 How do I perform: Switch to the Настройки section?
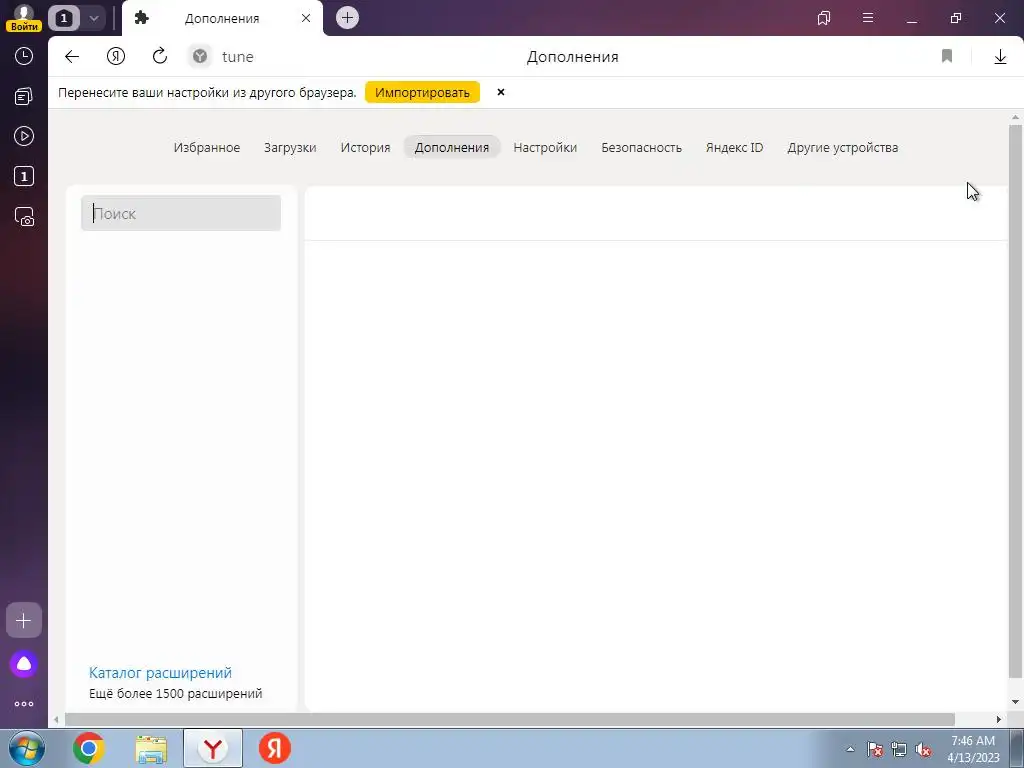[545, 148]
